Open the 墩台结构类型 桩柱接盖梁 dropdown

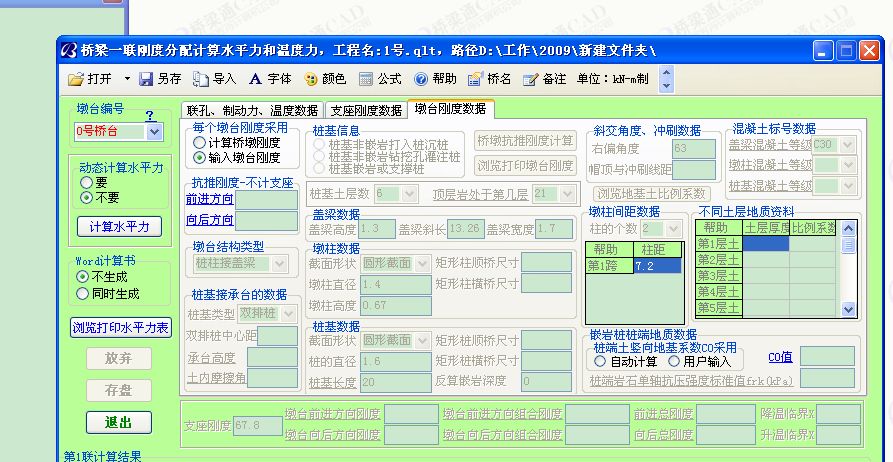tap(279, 264)
